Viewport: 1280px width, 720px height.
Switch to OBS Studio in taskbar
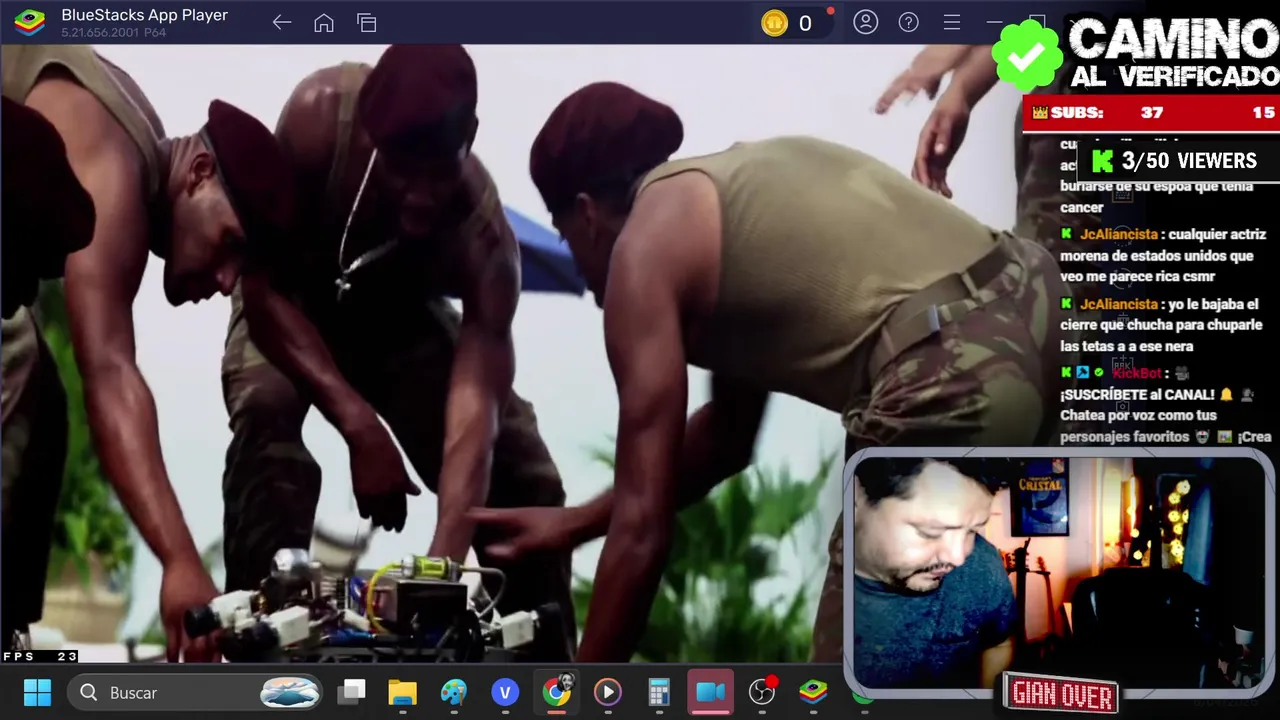click(x=762, y=692)
